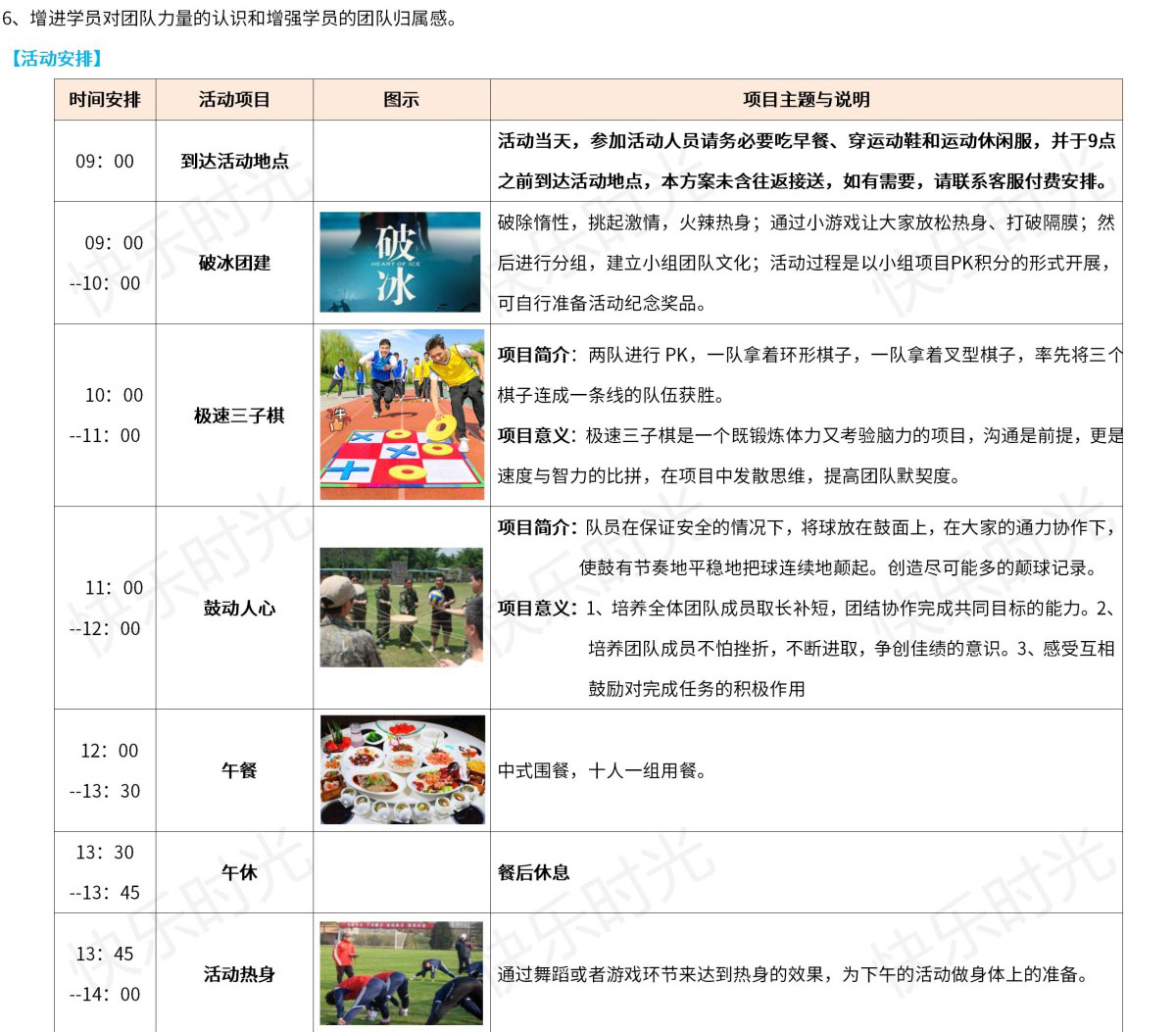Viewport: 1176px width, 1032px height.
Task: Click the line starting 破除惰性，挑起激情
Action: click(x=807, y=222)
